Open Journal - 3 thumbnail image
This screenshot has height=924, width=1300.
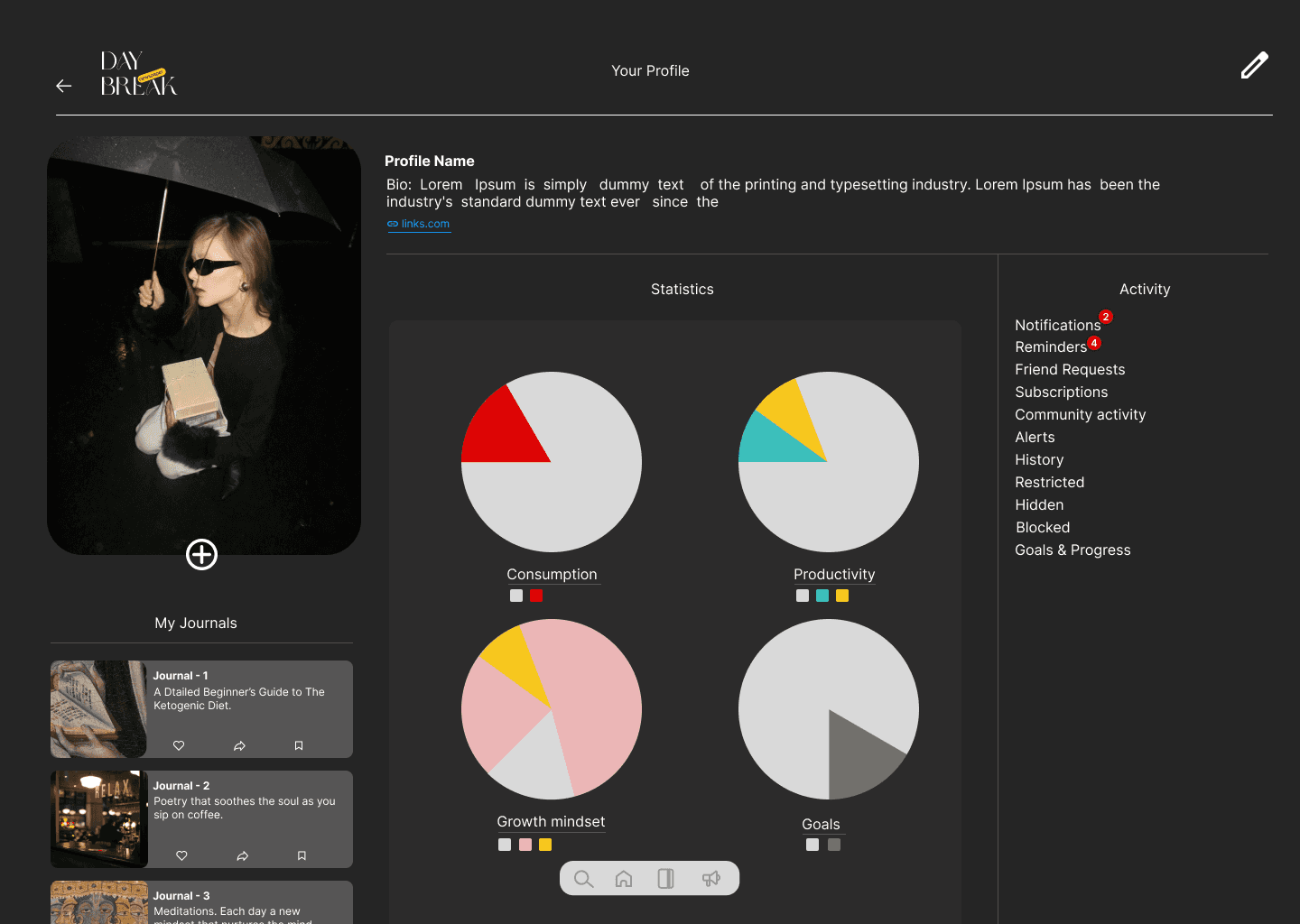98,902
